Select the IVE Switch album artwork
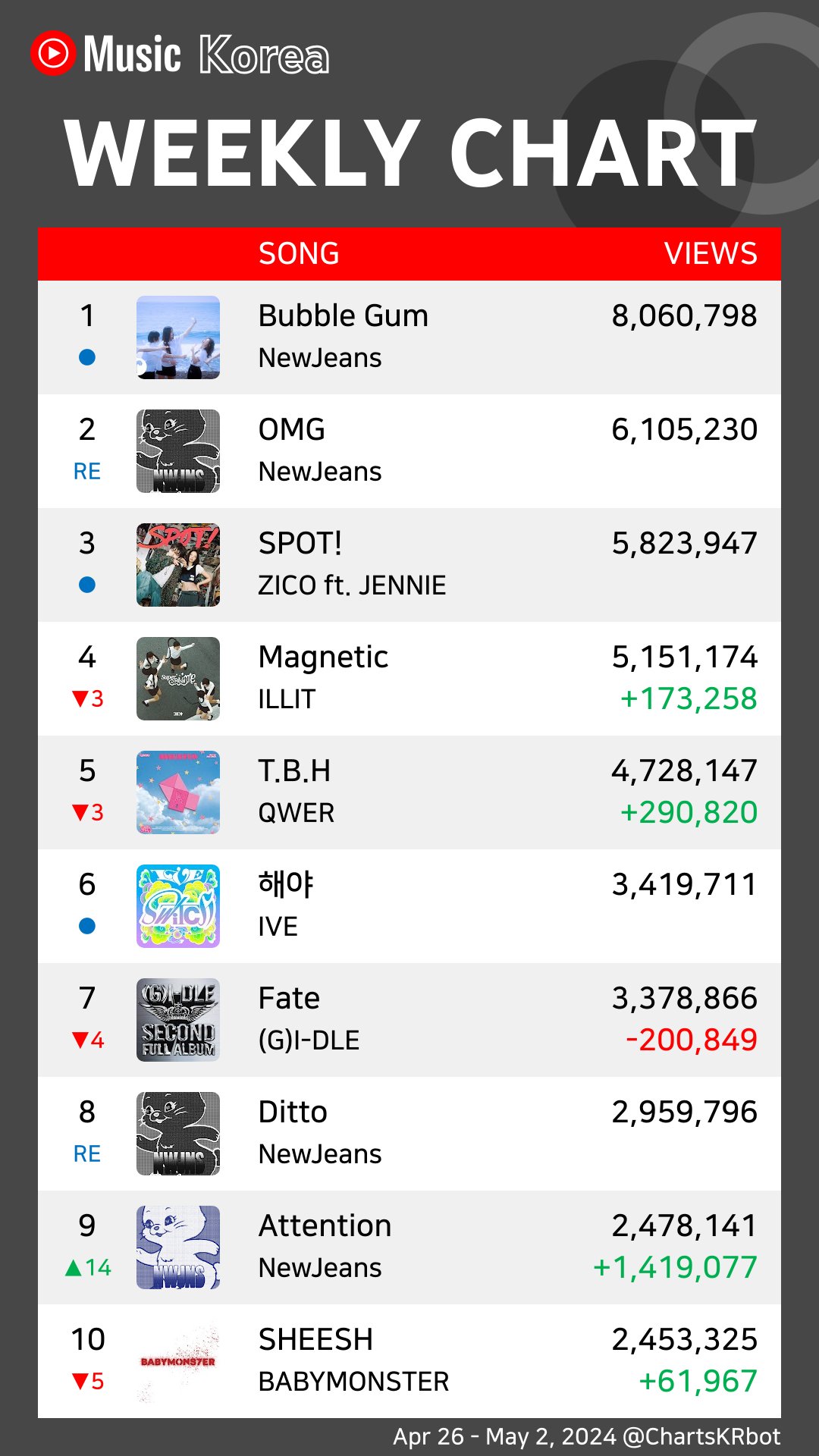The width and height of the screenshot is (819, 1456). [178, 906]
